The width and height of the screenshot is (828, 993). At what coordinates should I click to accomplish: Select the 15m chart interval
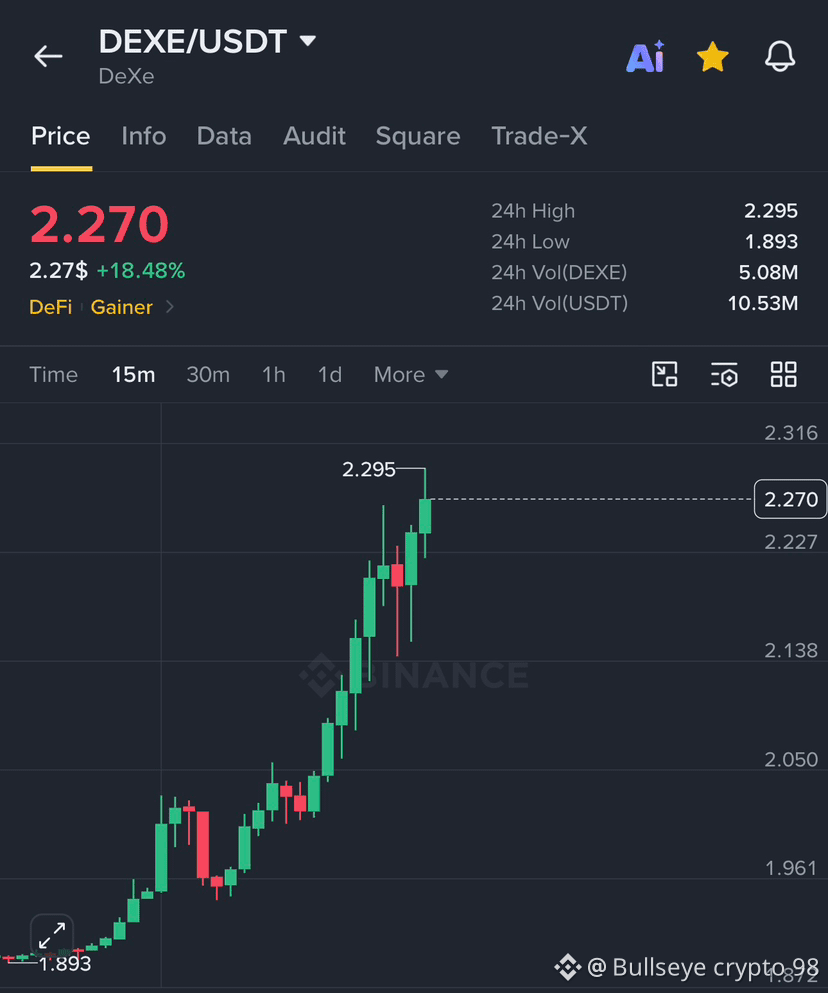tap(134, 375)
